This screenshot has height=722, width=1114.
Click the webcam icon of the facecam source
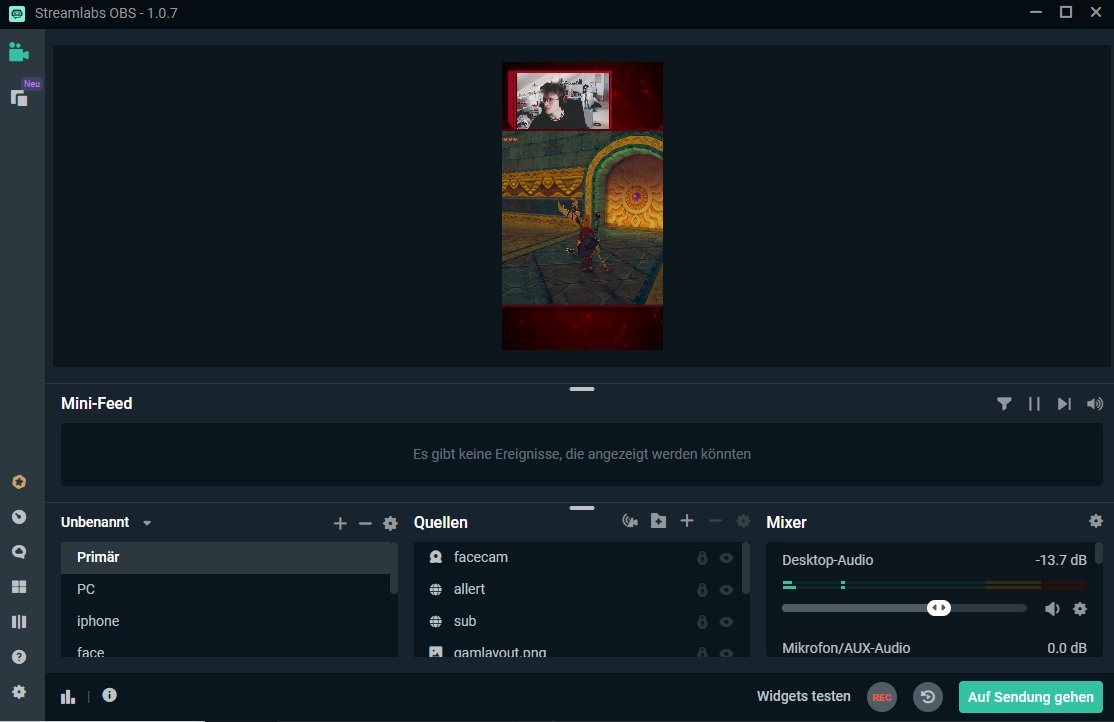tap(436, 557)
